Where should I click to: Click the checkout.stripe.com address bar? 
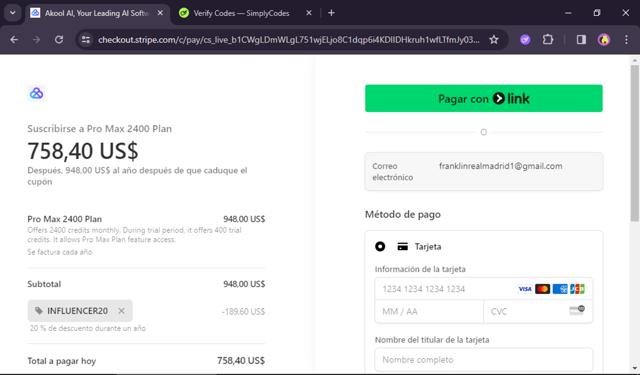click(289, 40)
